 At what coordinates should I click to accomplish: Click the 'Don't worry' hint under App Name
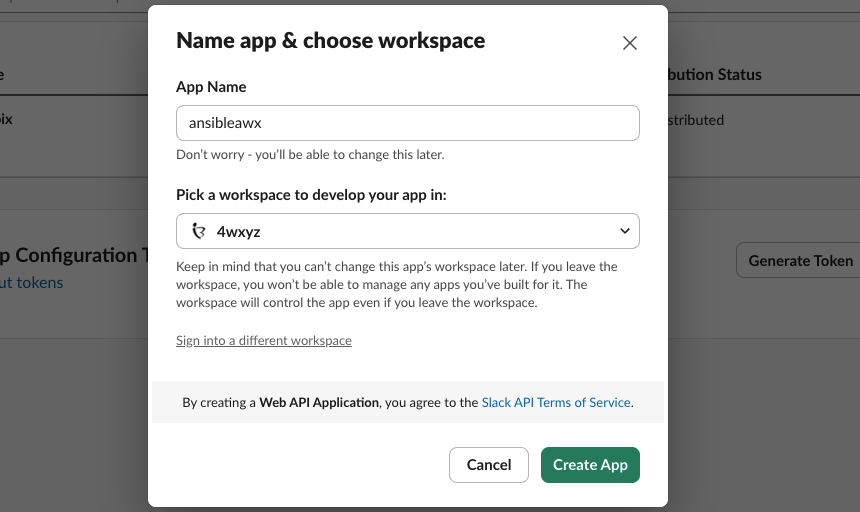coord(310,155)
